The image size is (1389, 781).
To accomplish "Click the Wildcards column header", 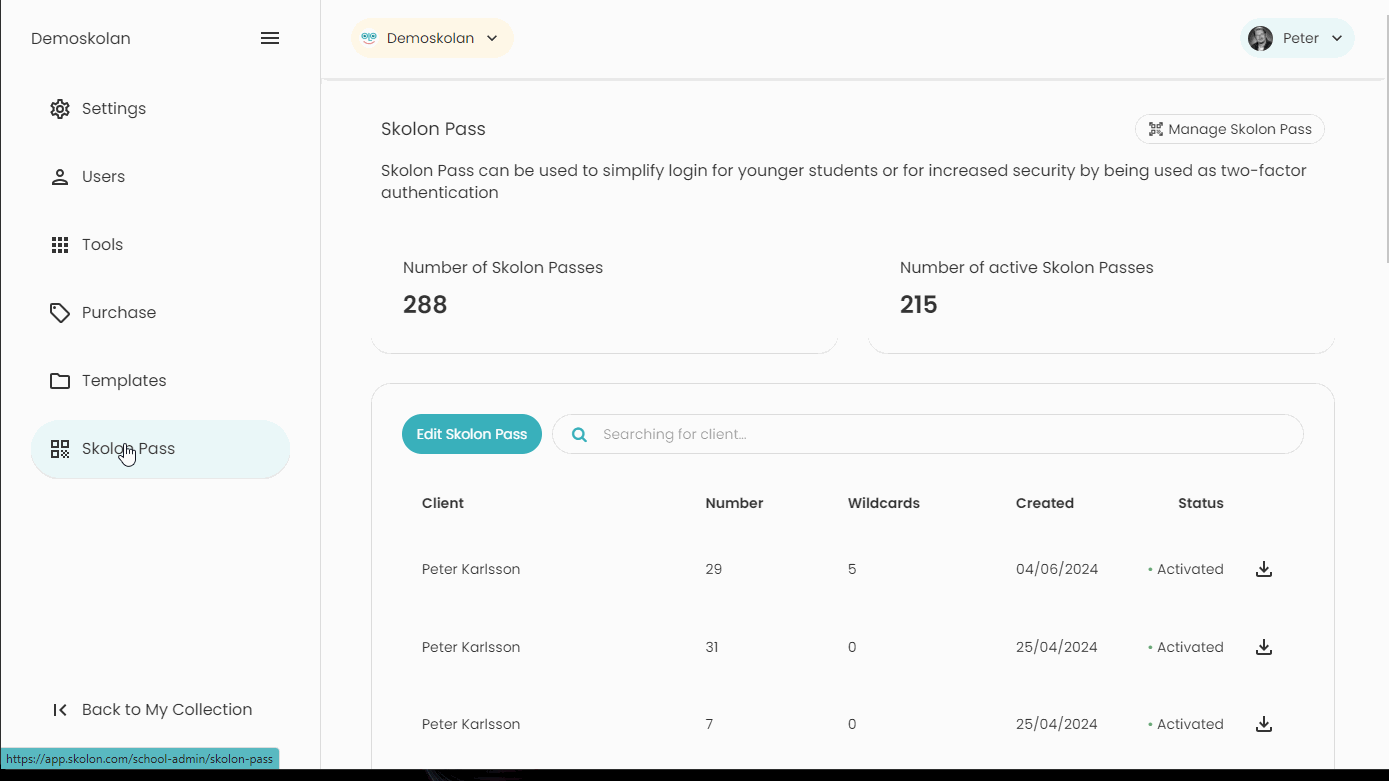I will (x=884, y=503).
